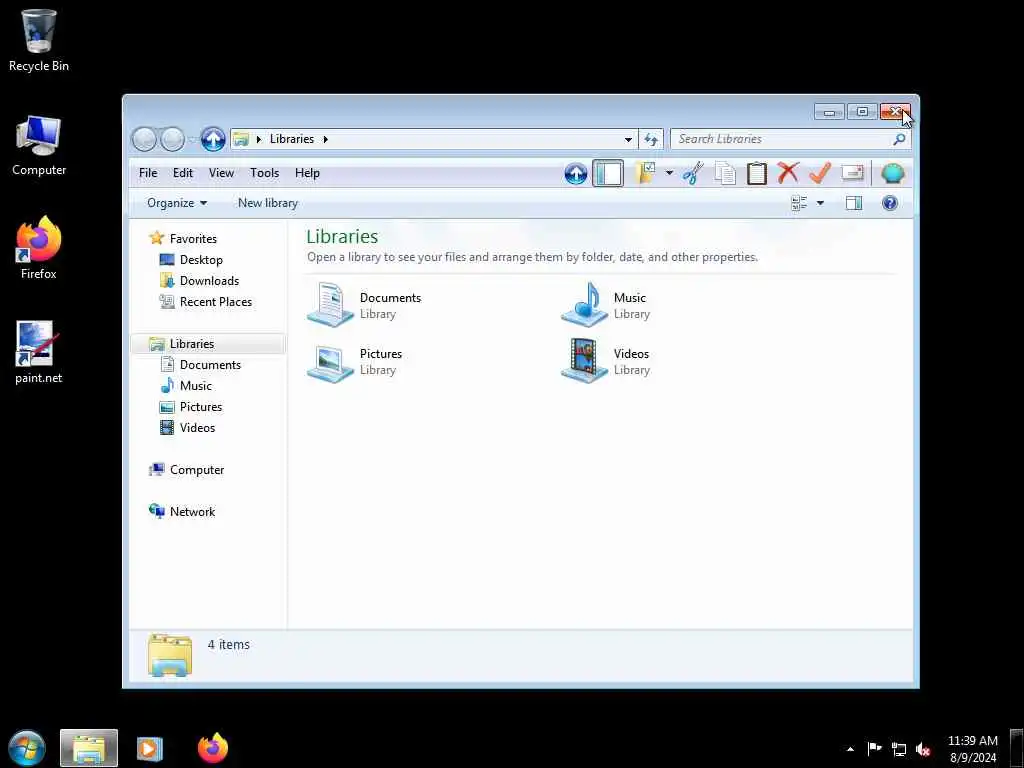Select paint.net desktop shortcut
The image size is (1024, 768).
pyautogui.click(x=39, y=353)
